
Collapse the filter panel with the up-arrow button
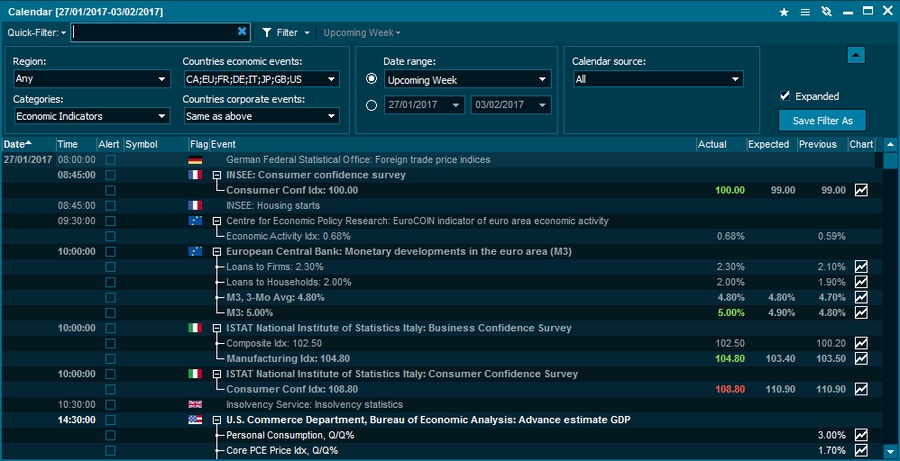(x=855, y=55)
